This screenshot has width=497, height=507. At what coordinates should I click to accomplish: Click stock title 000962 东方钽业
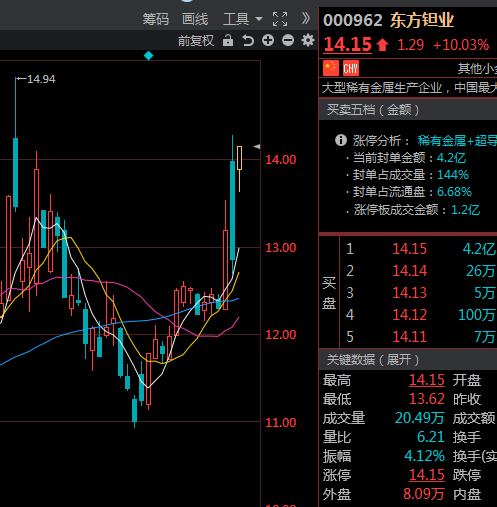[x=389, y=20]
